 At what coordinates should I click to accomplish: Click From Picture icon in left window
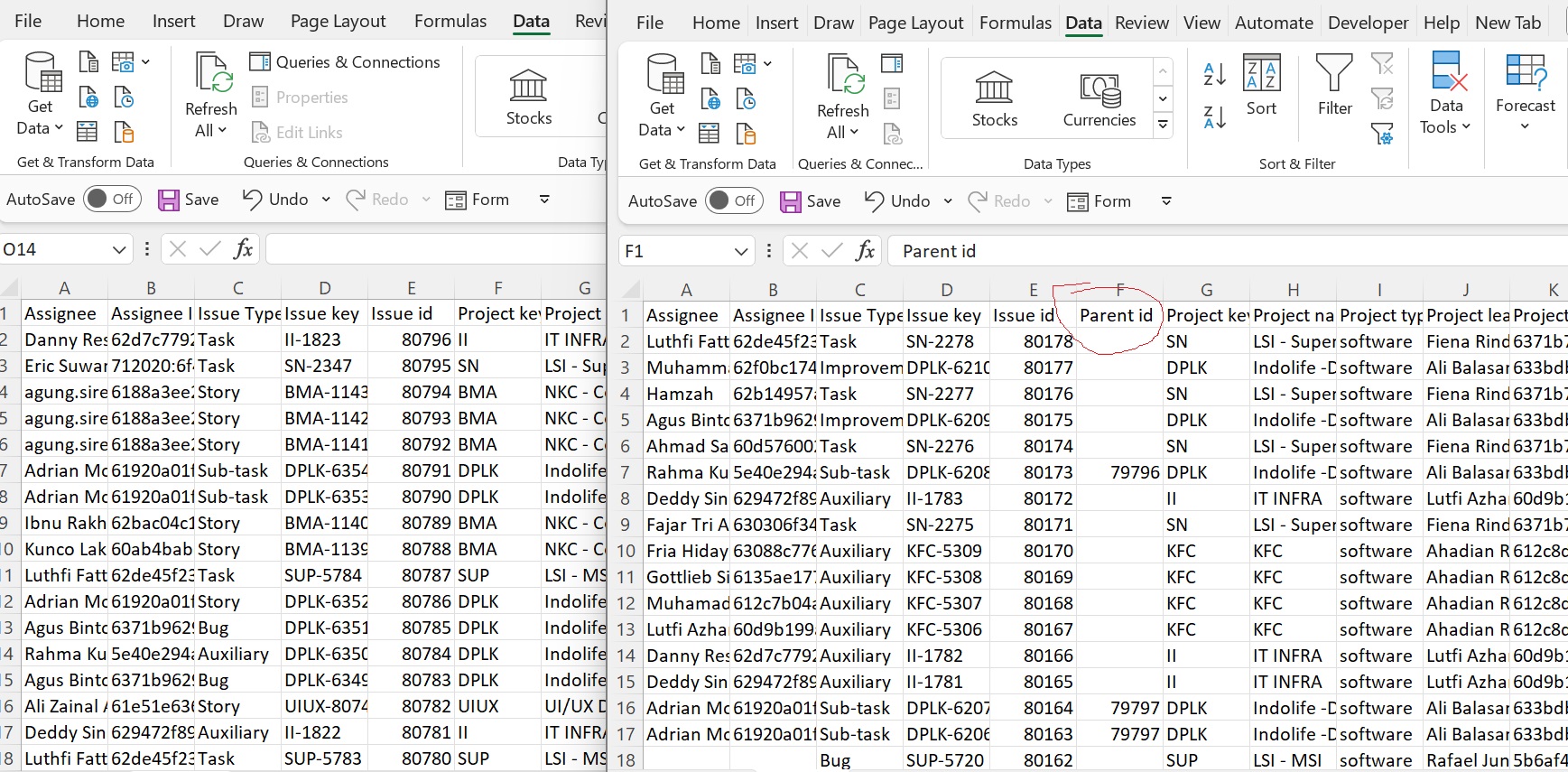pos(123,62)
